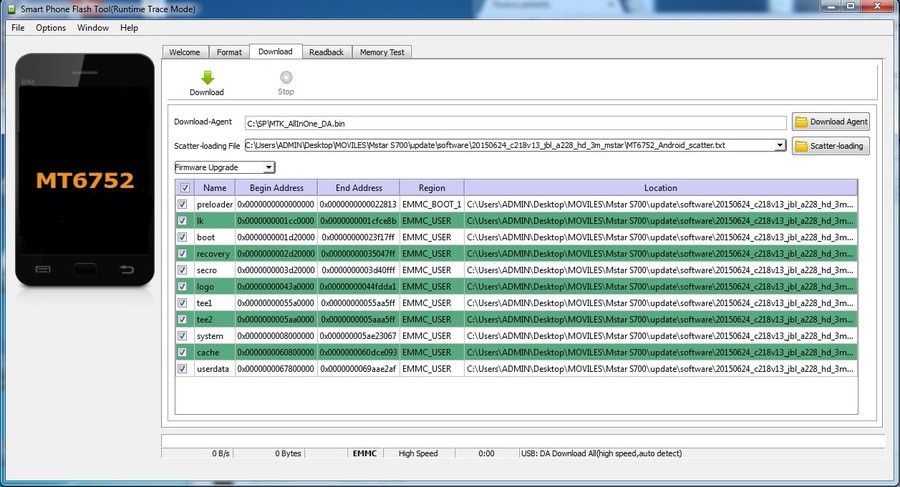Viewport: 900px width, 487px height.
Task: Switch to the Readback tab
Action: point(327,52)
